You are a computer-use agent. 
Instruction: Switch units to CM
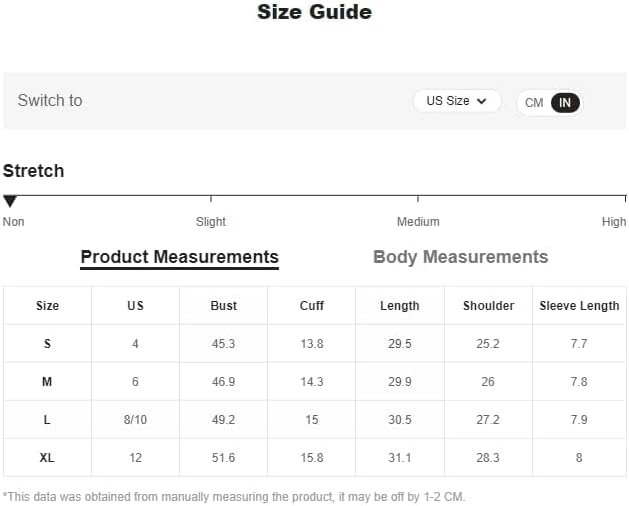534,103
